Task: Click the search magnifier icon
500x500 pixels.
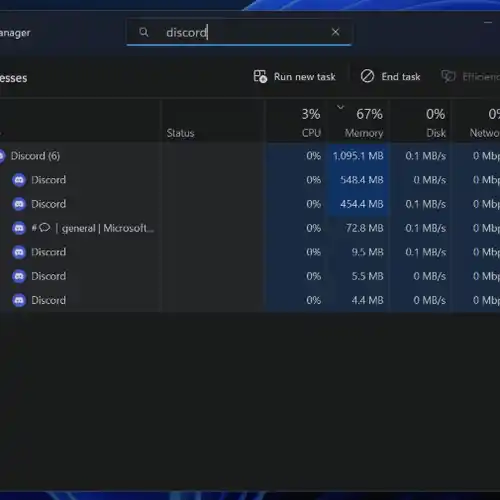Action: 144,32
